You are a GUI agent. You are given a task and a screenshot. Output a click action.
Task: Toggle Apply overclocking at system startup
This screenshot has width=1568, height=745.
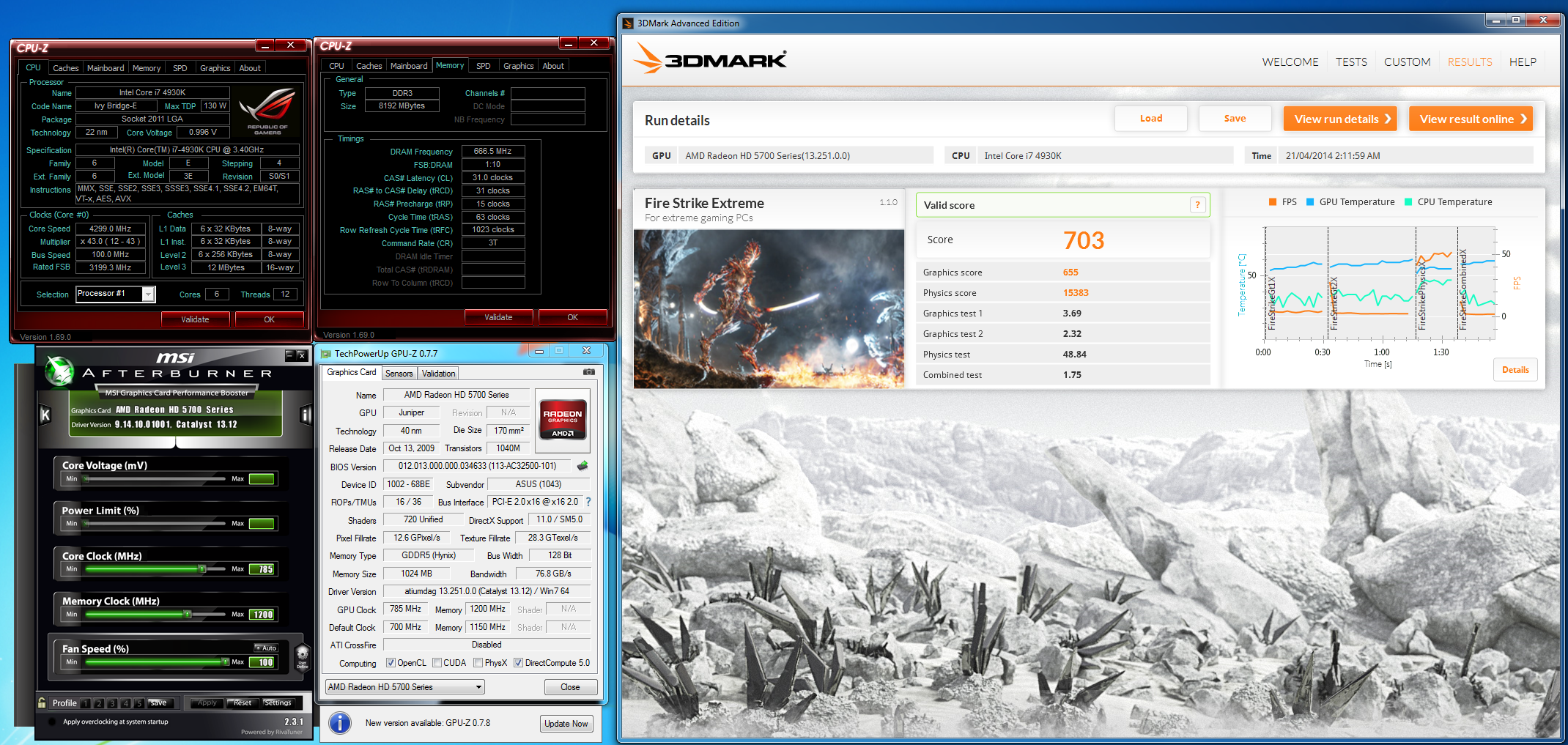[x=52, y=722]
